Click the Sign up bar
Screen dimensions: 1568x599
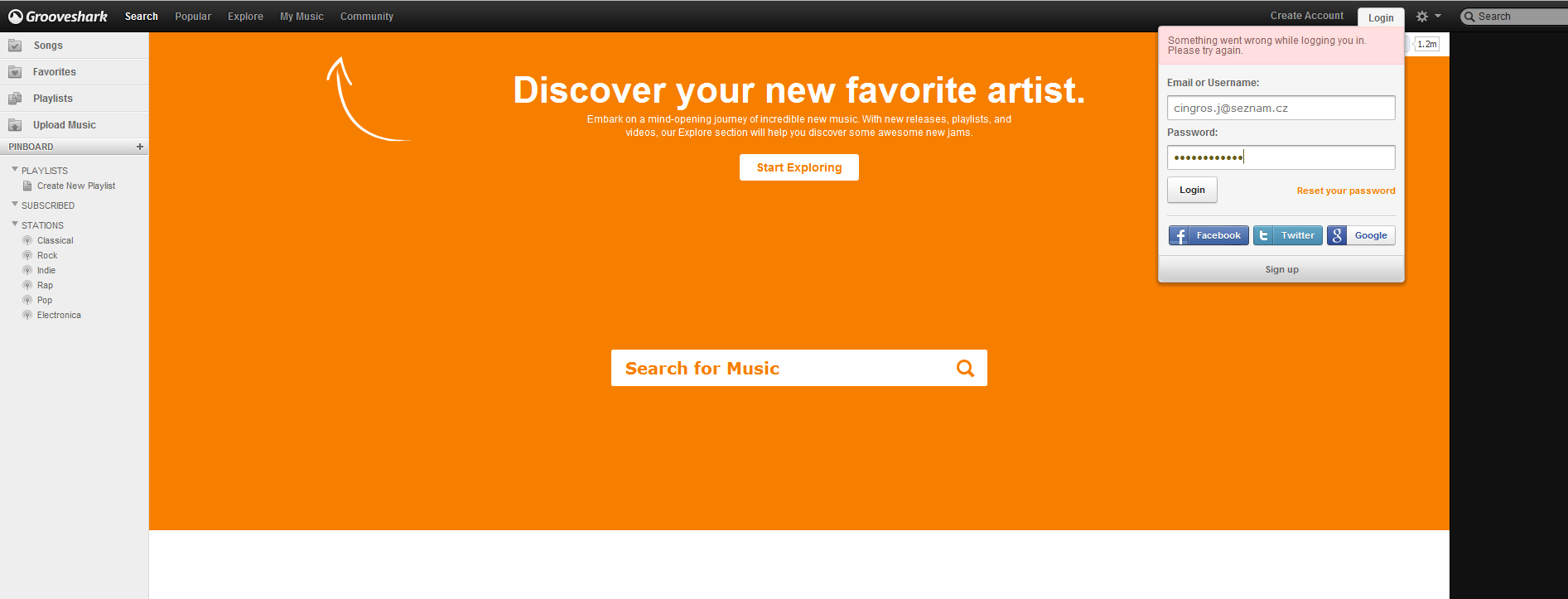point(1281,269)
